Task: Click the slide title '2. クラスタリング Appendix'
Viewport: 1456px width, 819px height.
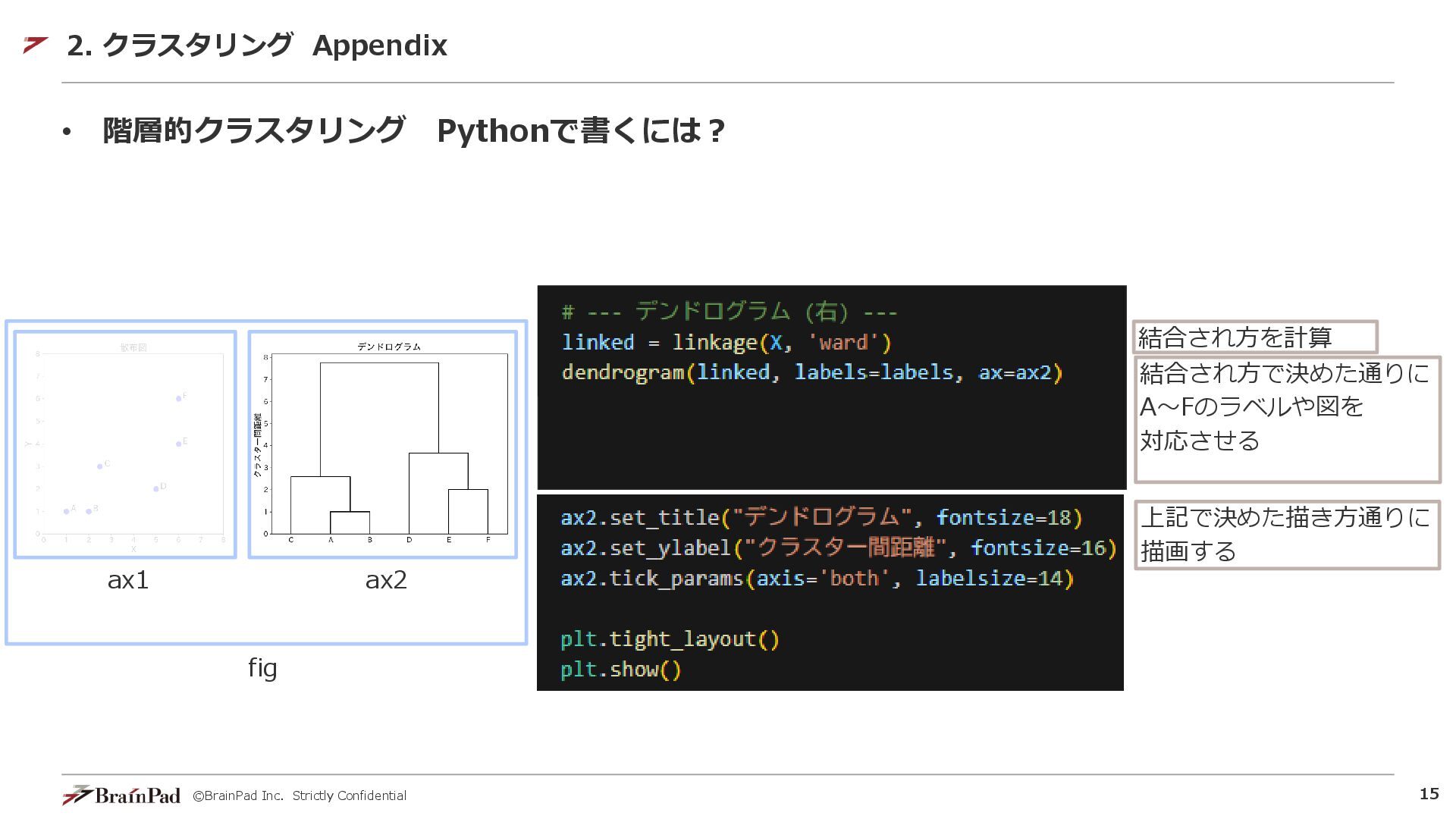Action: [x=257, y=45]
